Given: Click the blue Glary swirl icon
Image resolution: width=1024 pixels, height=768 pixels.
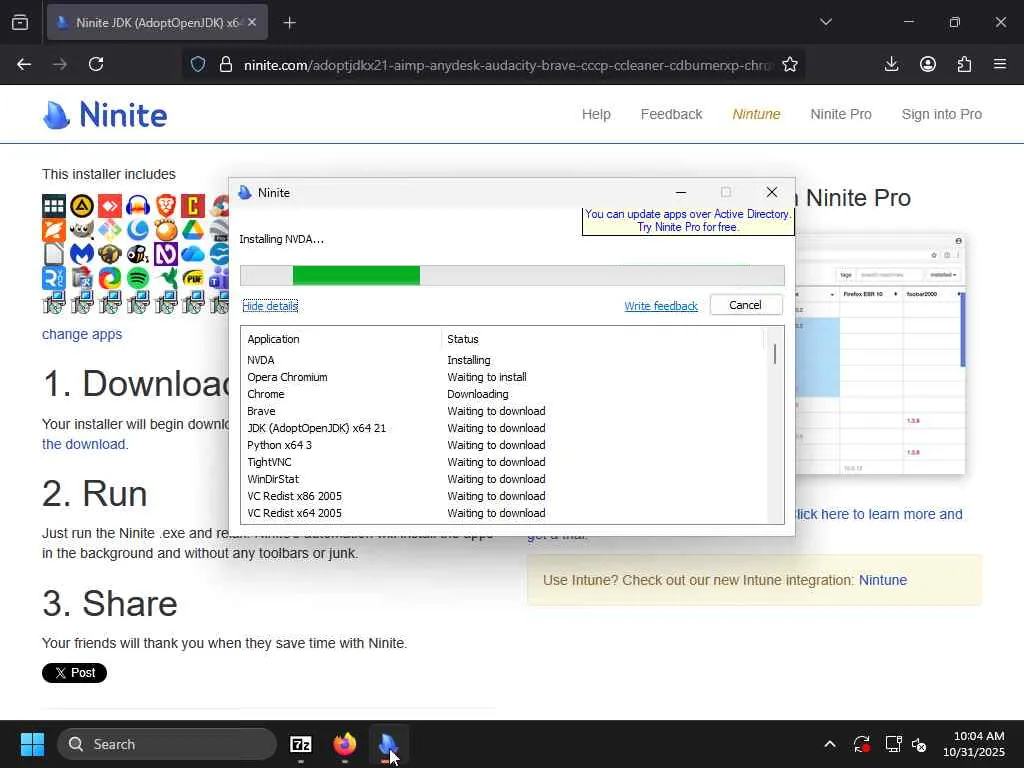Looking at the screenshot, I should click(138, 231).
